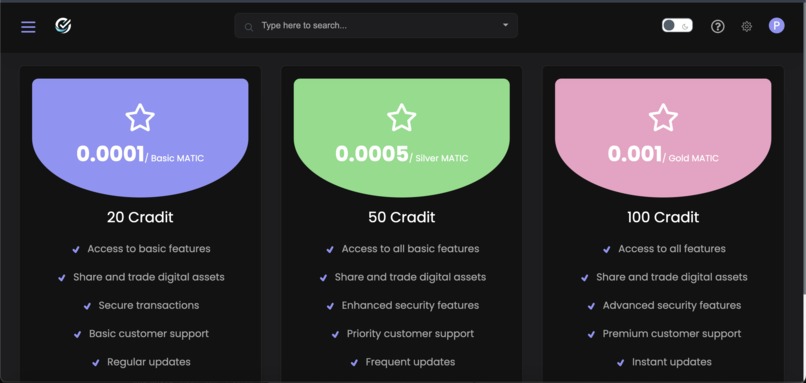The image size is (806, 383).
Task: Click the search magnifier icon
Action: click(249, 27)
